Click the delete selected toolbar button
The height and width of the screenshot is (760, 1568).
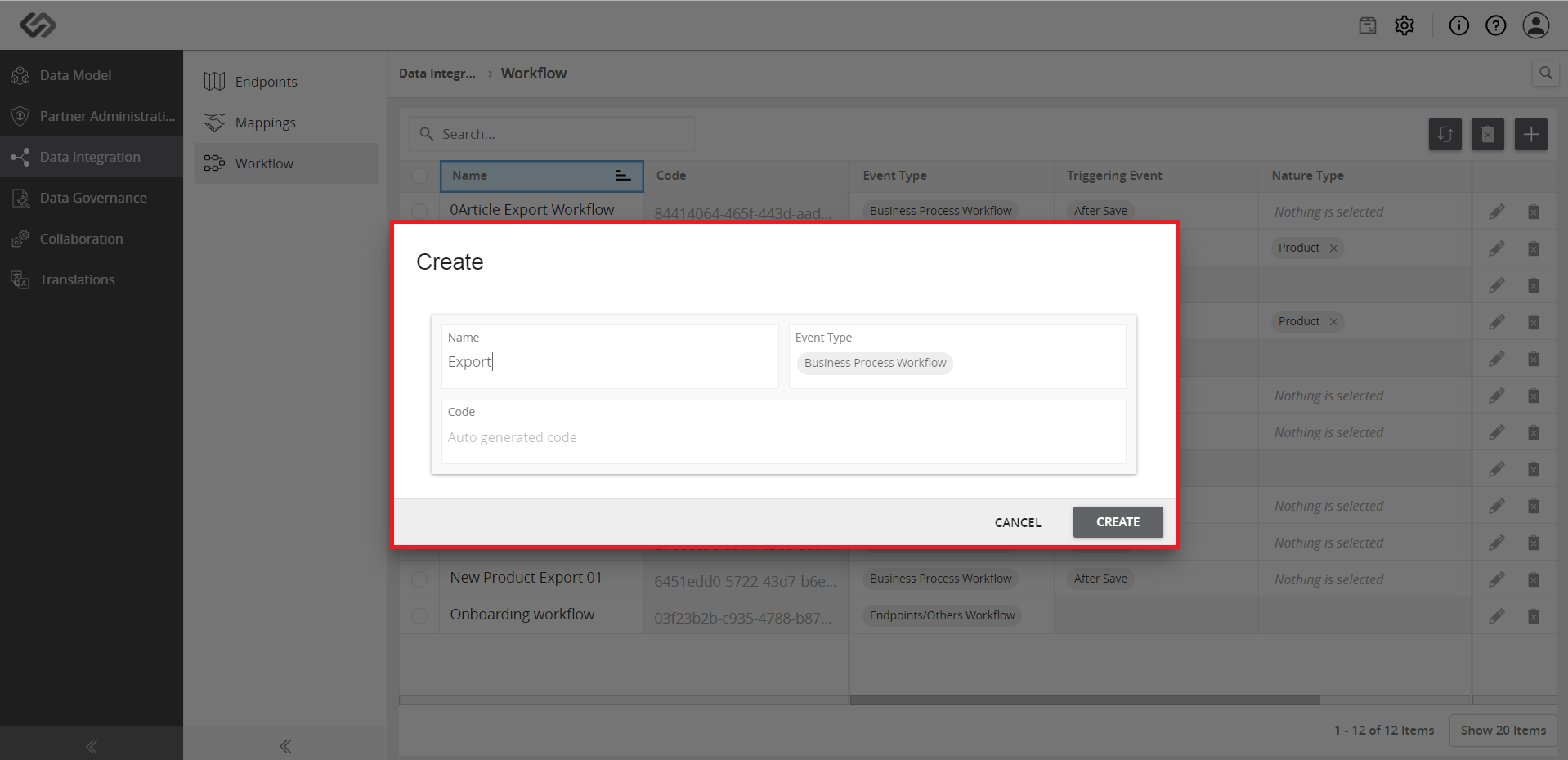1488,134
